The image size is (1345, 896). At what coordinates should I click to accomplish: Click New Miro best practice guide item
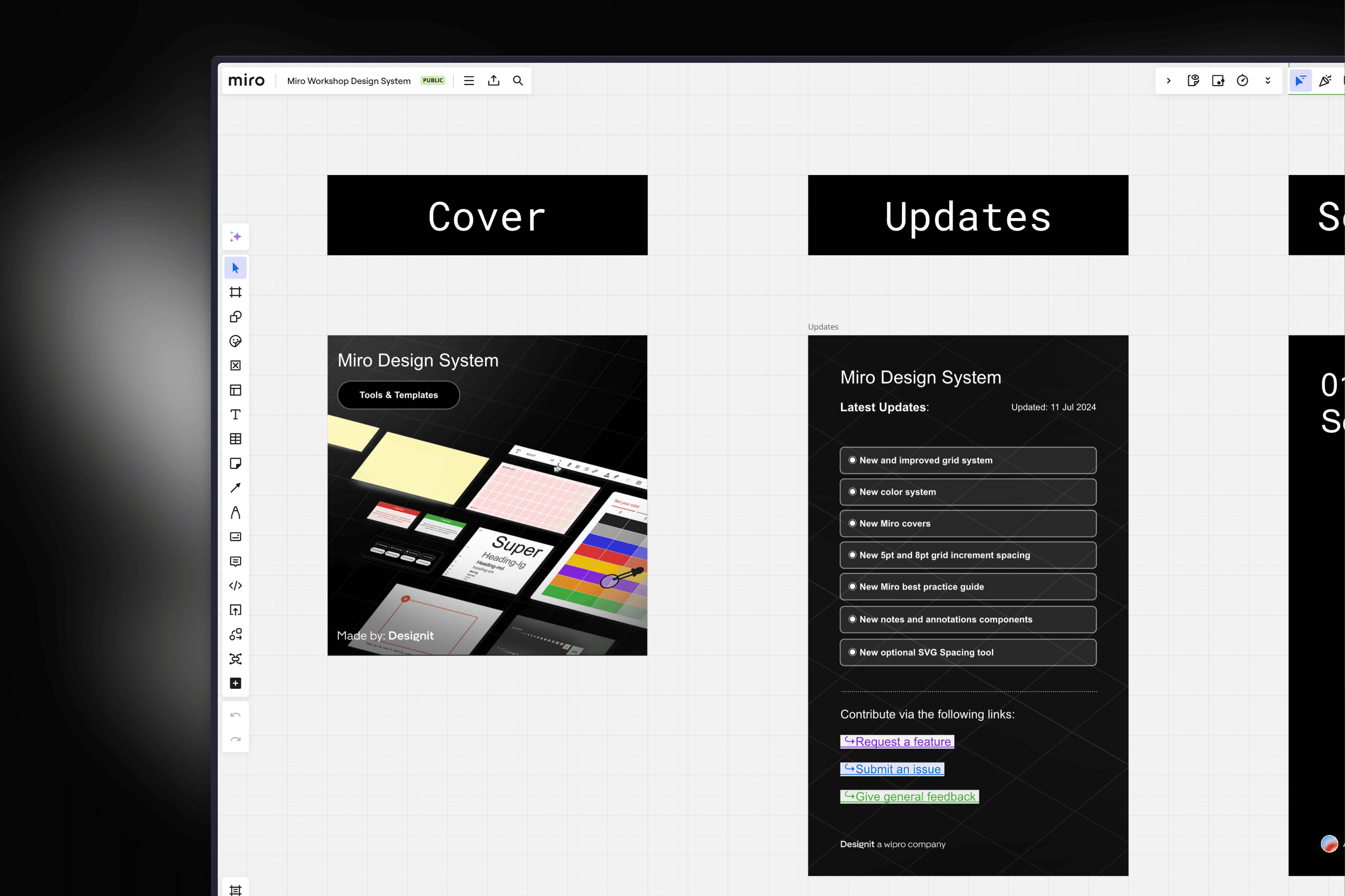coord(968,587)
